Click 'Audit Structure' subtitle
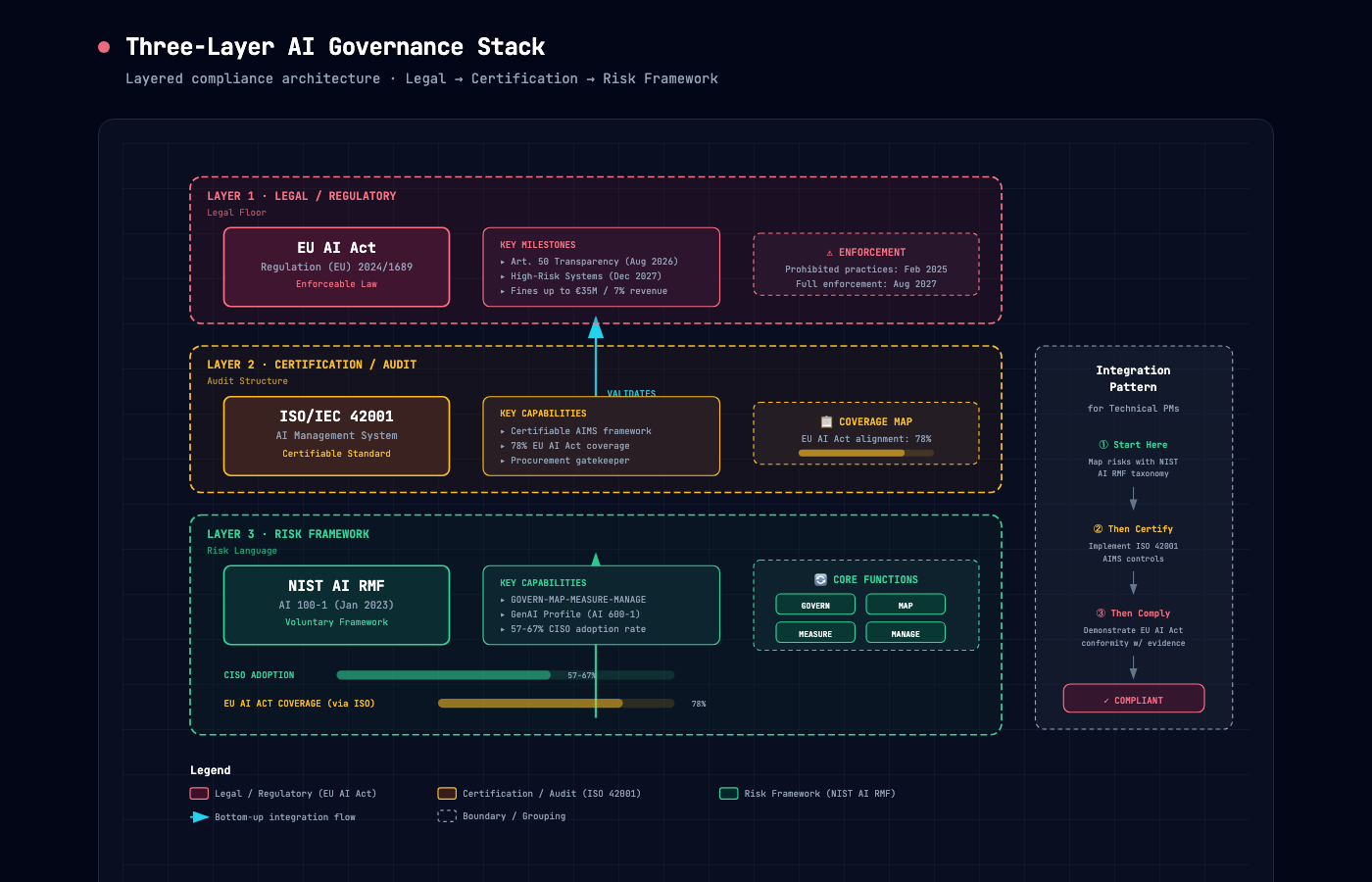Screen dimensions: 1372x882 pyautogui.click(x=247, y=381)
